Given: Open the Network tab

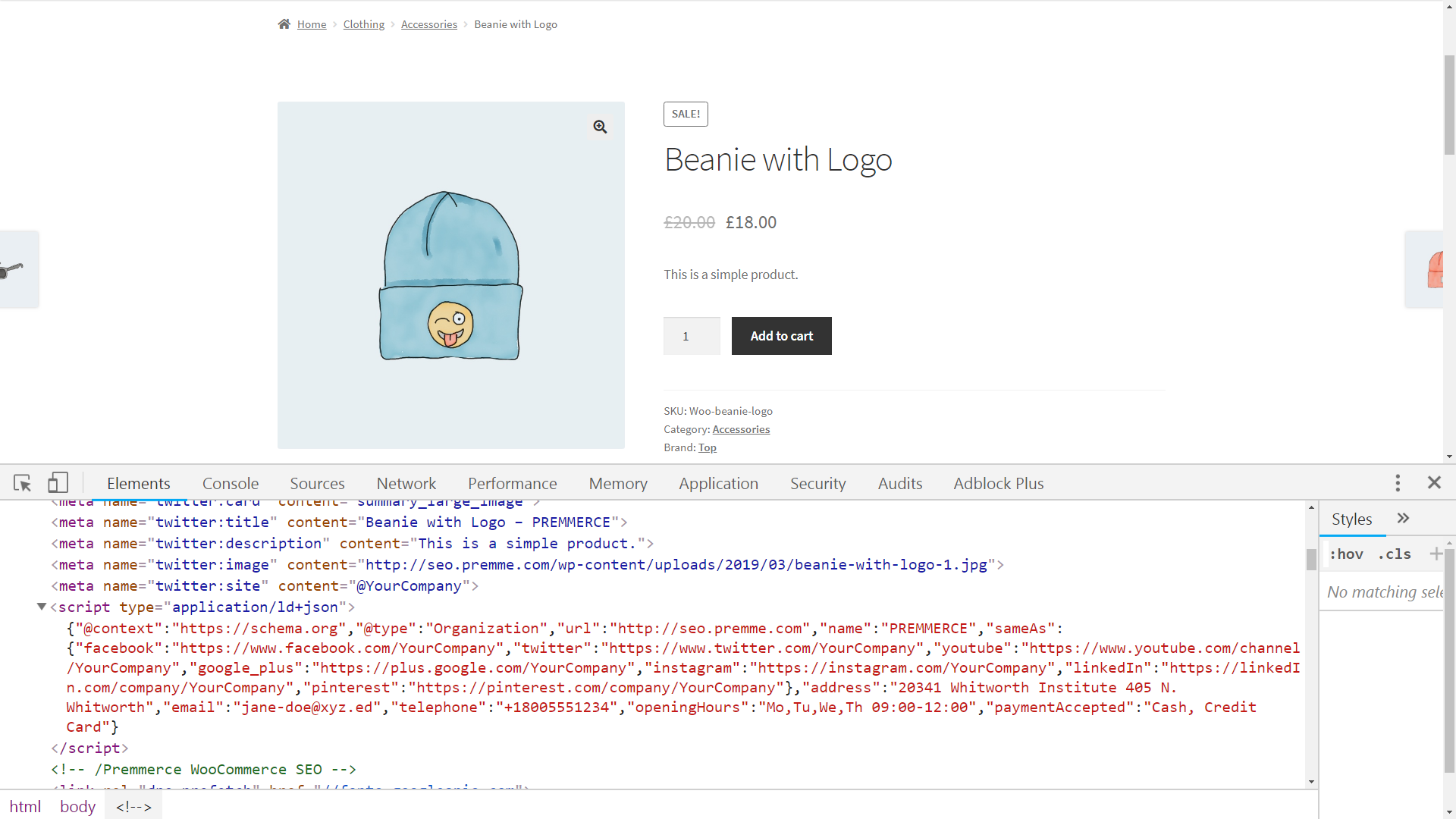Looking at the screenshot, I should pos(406,483).
